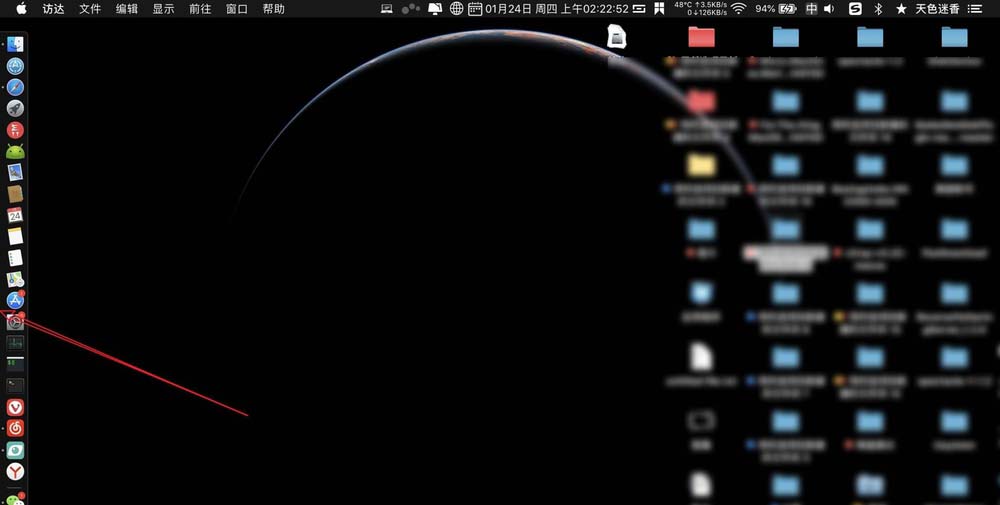Launch Vivaldi browser from the Dock

point(15,407)
